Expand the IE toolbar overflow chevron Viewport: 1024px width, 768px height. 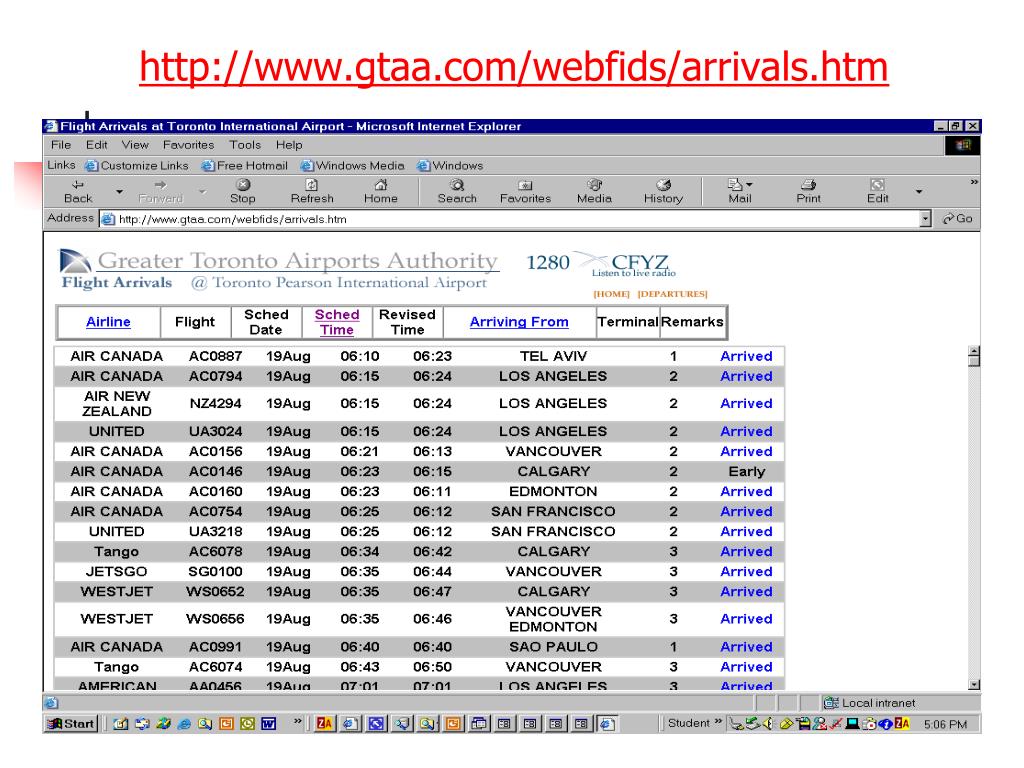[x=974, y=182]
